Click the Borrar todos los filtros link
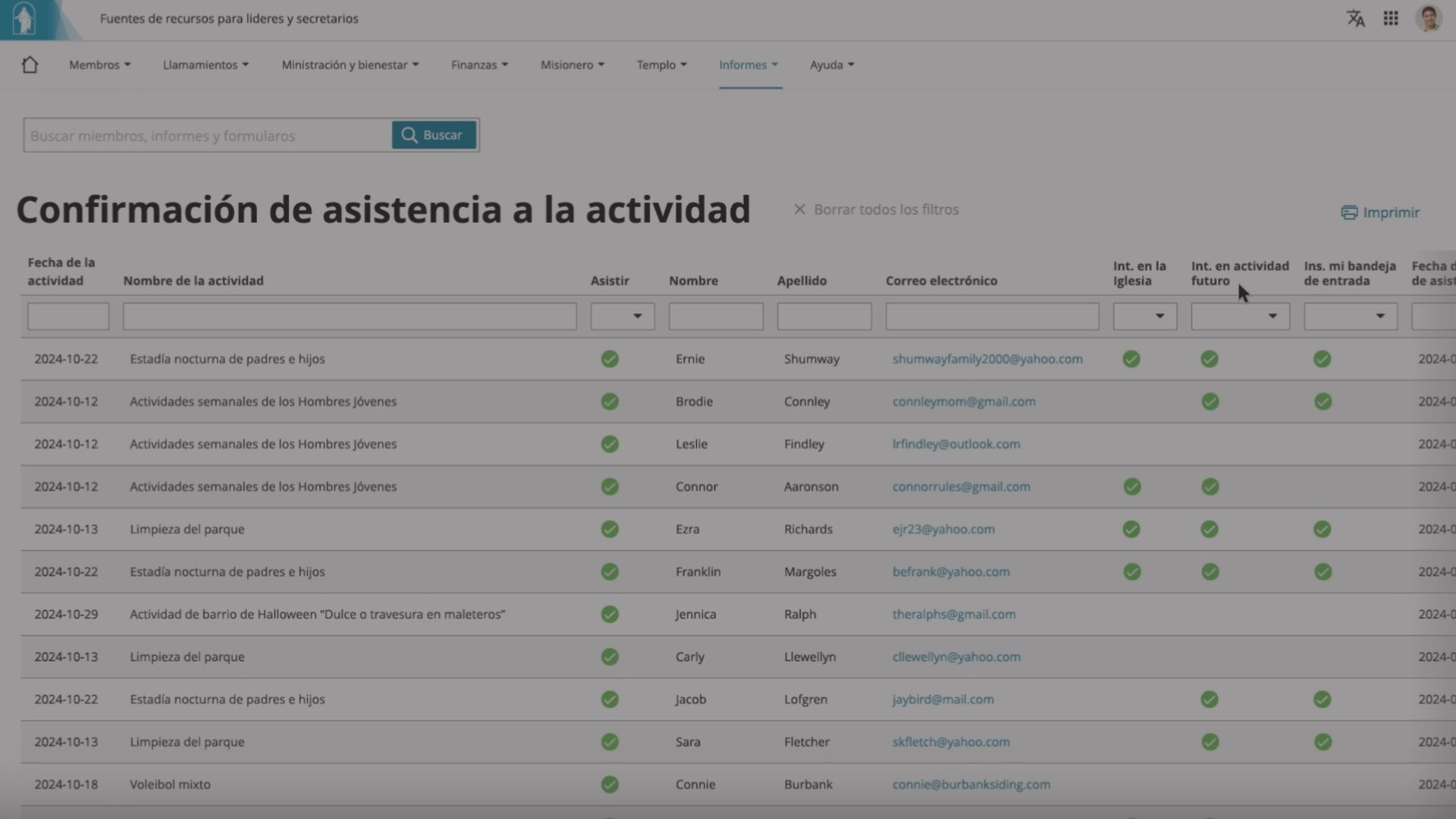The image size is (1456, 819). pyautogui.click(x=886, y=209)
